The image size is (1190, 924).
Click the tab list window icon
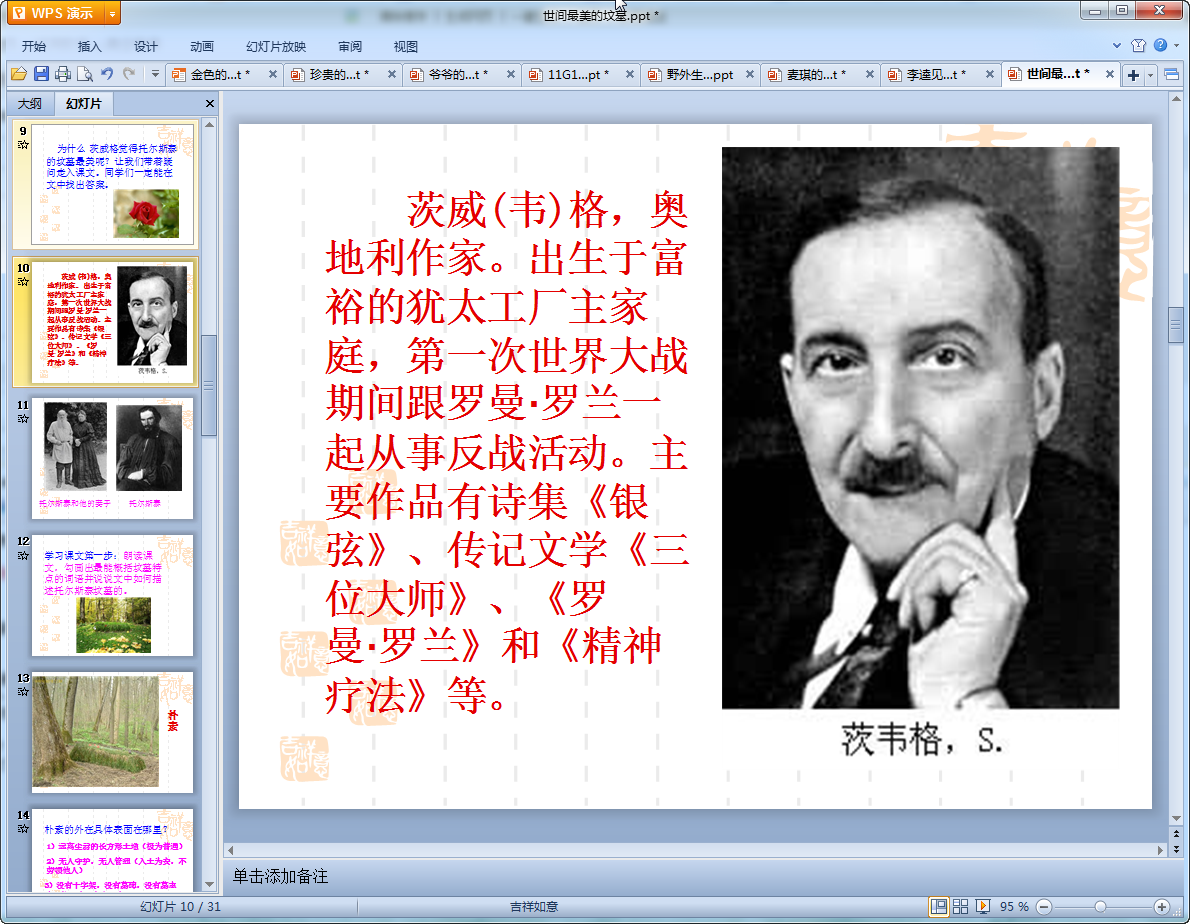click(1171, 74)
